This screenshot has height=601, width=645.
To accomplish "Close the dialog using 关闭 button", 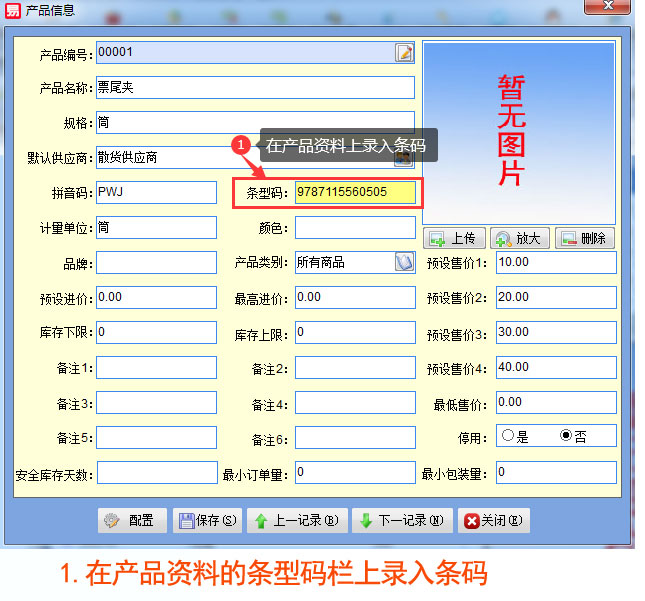I will coord(494,520).
